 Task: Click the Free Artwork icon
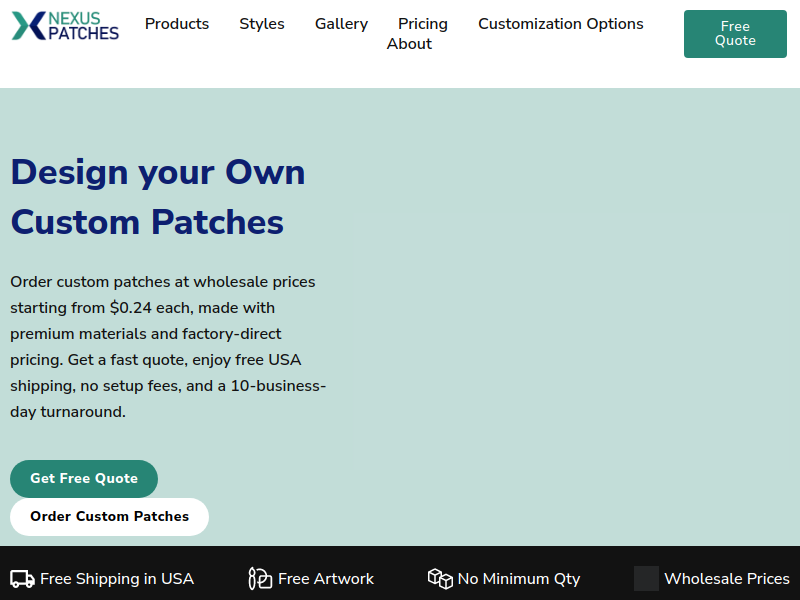(x=260, y=579)
